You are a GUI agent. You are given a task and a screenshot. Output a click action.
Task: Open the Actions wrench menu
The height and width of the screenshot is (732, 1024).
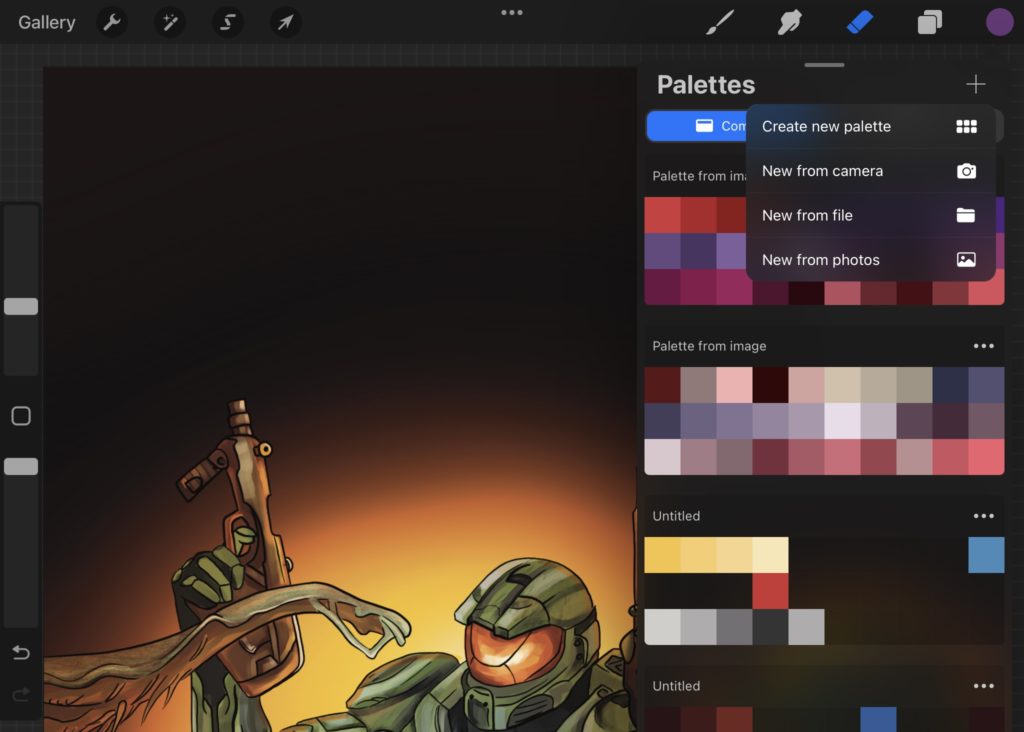112,22
